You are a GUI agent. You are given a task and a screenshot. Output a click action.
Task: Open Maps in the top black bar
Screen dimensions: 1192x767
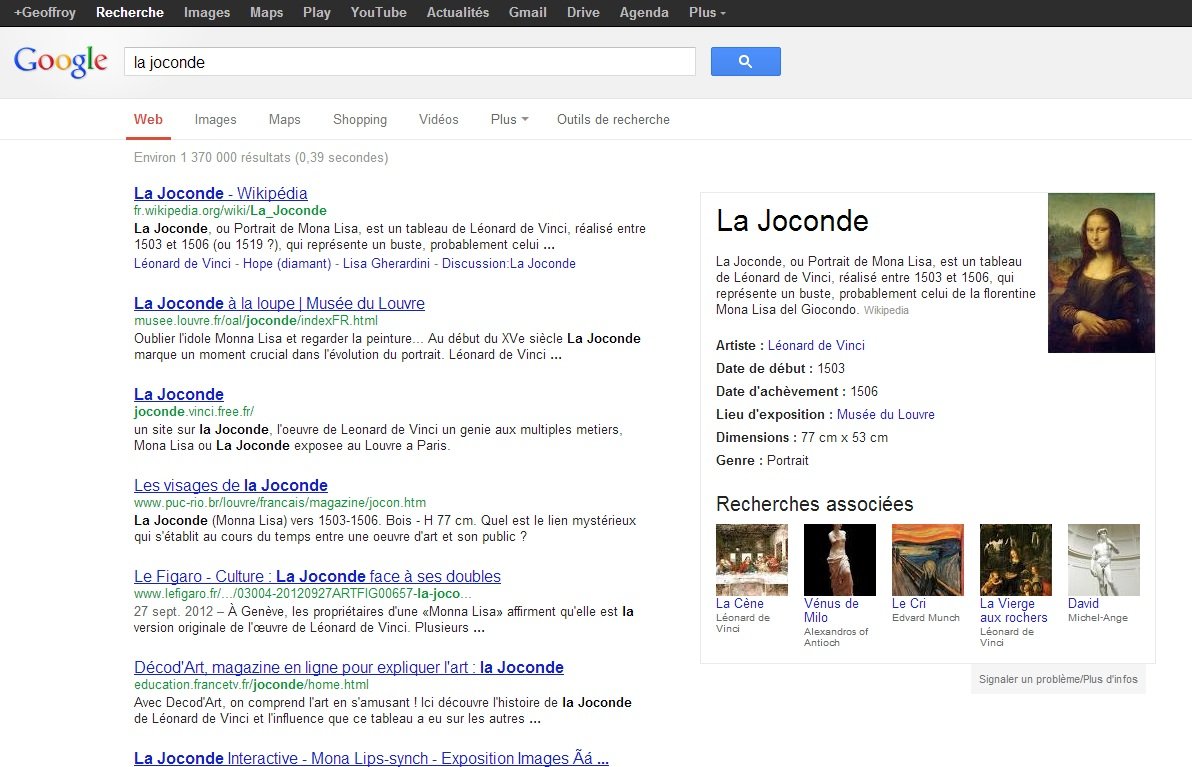tap(266, 12)
